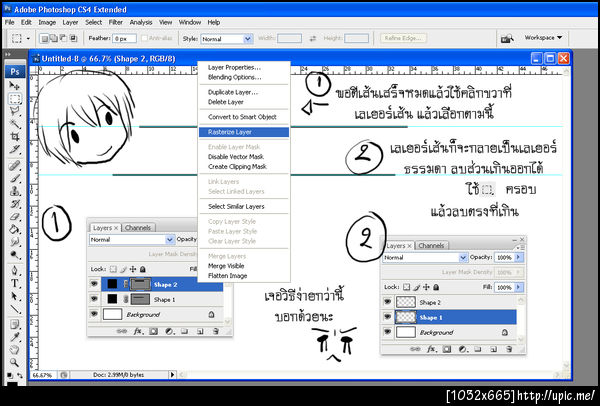Screen dimensions: 600x406
Task: Choose Convert to Smart Object entry
Action: click(x=244, y=117)
